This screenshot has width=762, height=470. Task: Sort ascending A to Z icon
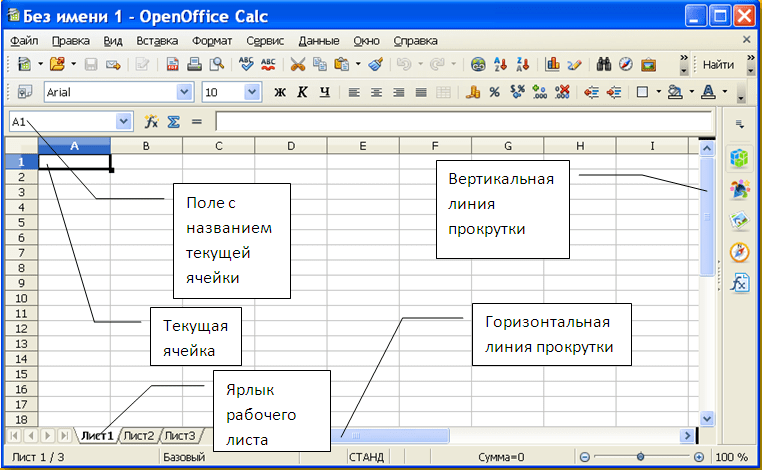tap(501, 64)
